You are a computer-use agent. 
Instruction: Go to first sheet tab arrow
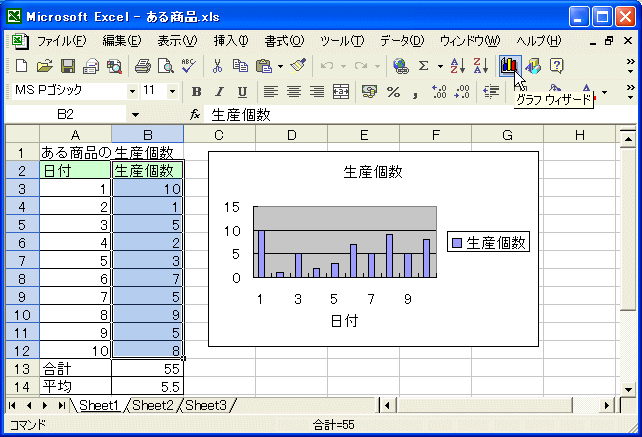[12, 405]
